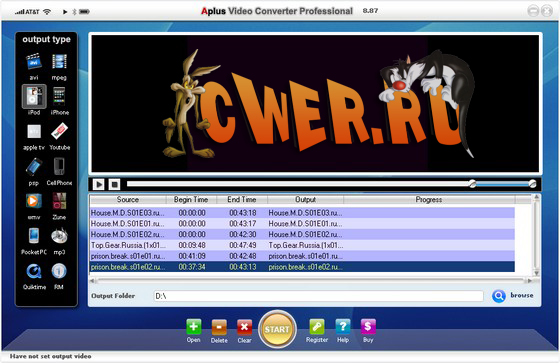This screenshot has width=560, height=363.
Task: Stop the video preview playback
Action: (114, 184)
